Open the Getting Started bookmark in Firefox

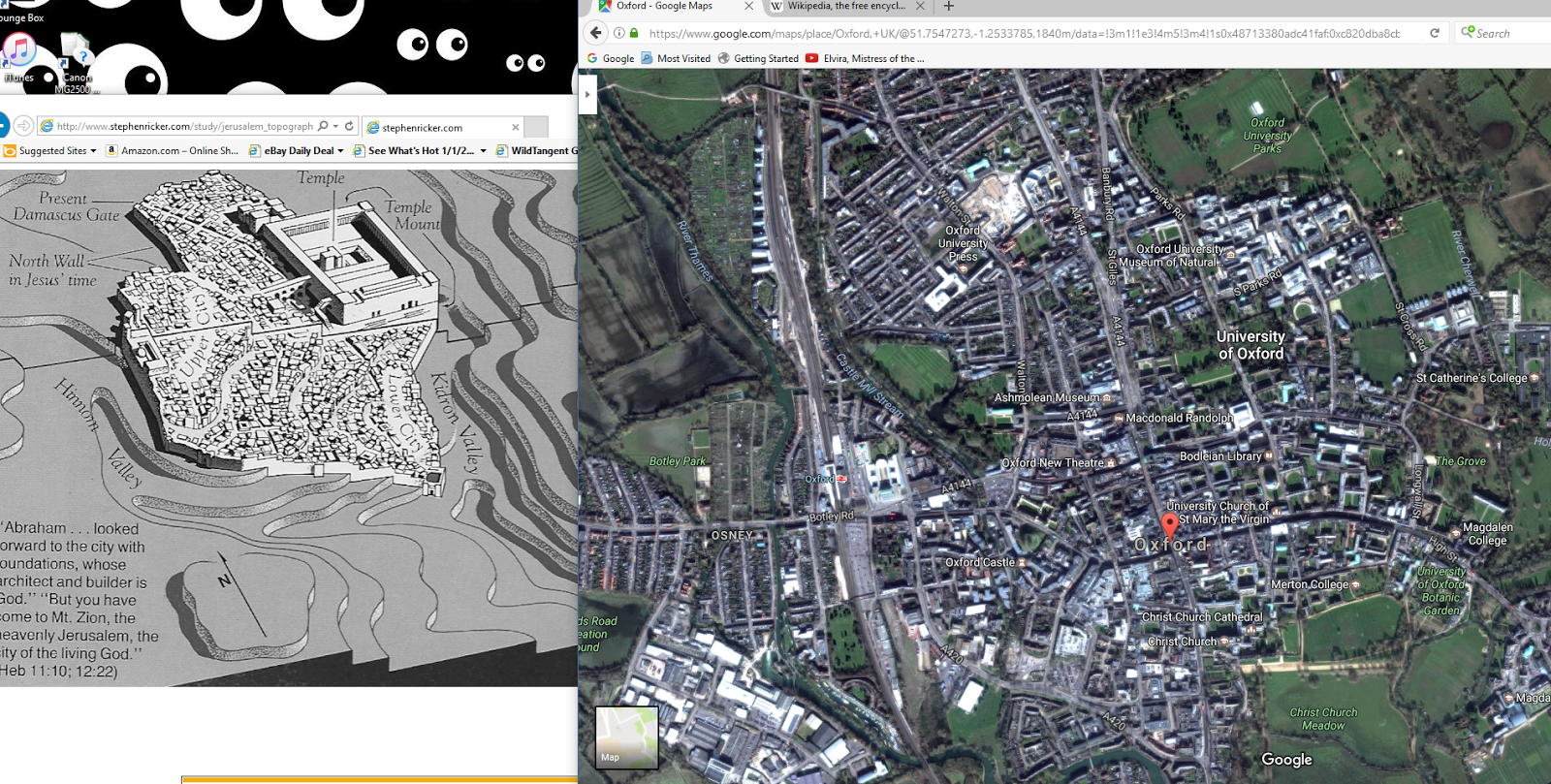click(758, 58)
